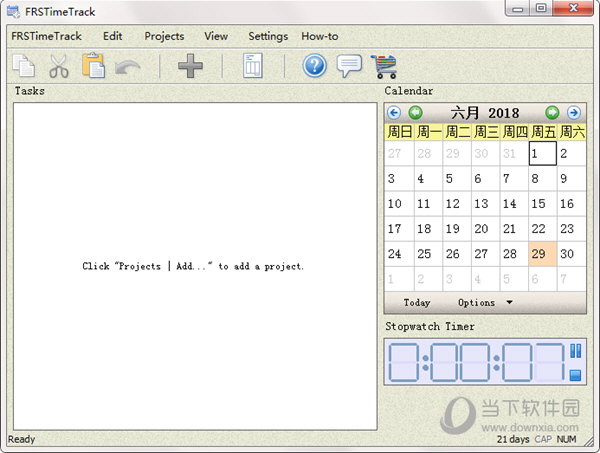Click inside the empty Tasks list area
The image size is (600, 453).
coord(195,266)
